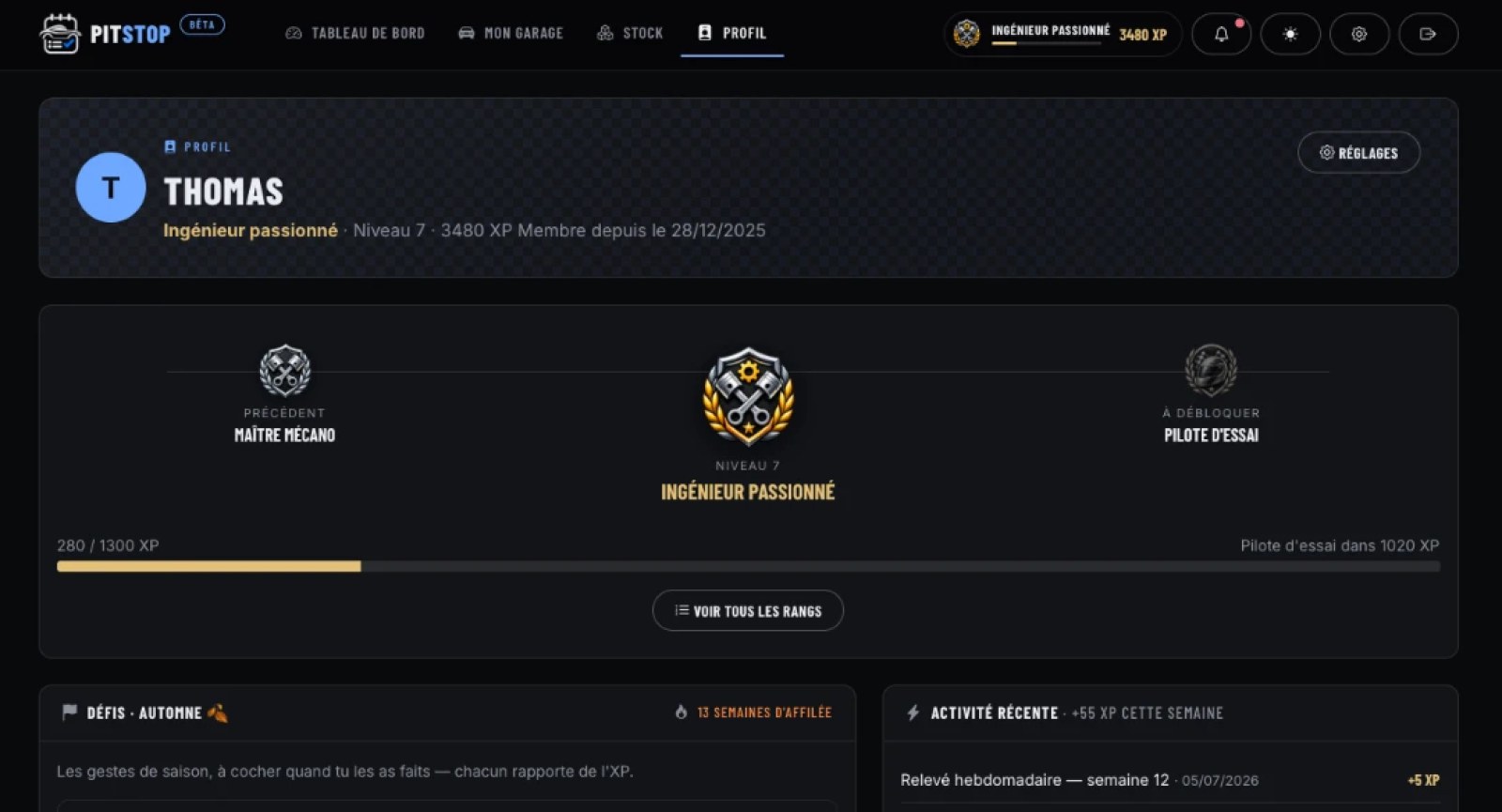Image resolution: width=1502 pixels, height=812 pixels.
Task: Go to the Stock tab
Action: coord(630,33)
